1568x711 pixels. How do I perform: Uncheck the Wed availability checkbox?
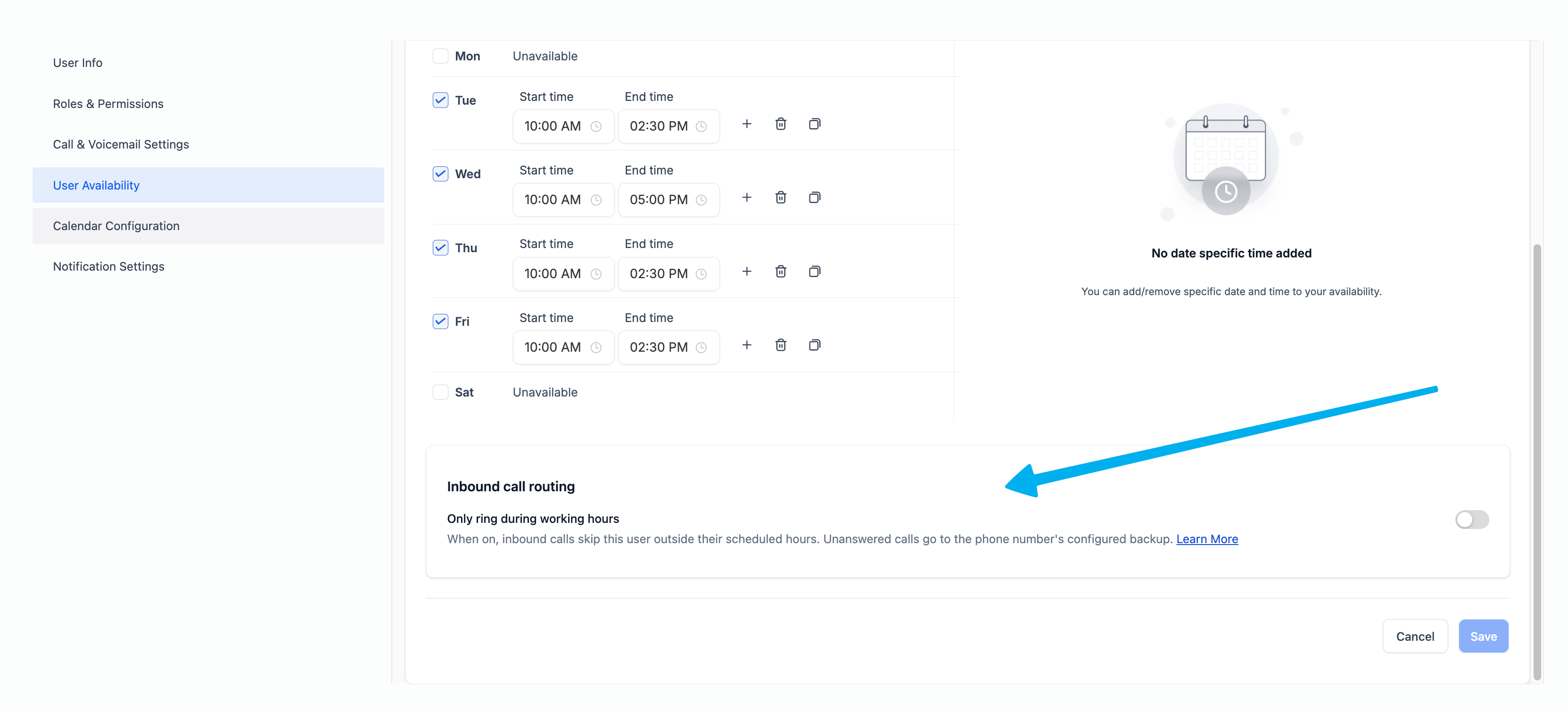point(440,174)
